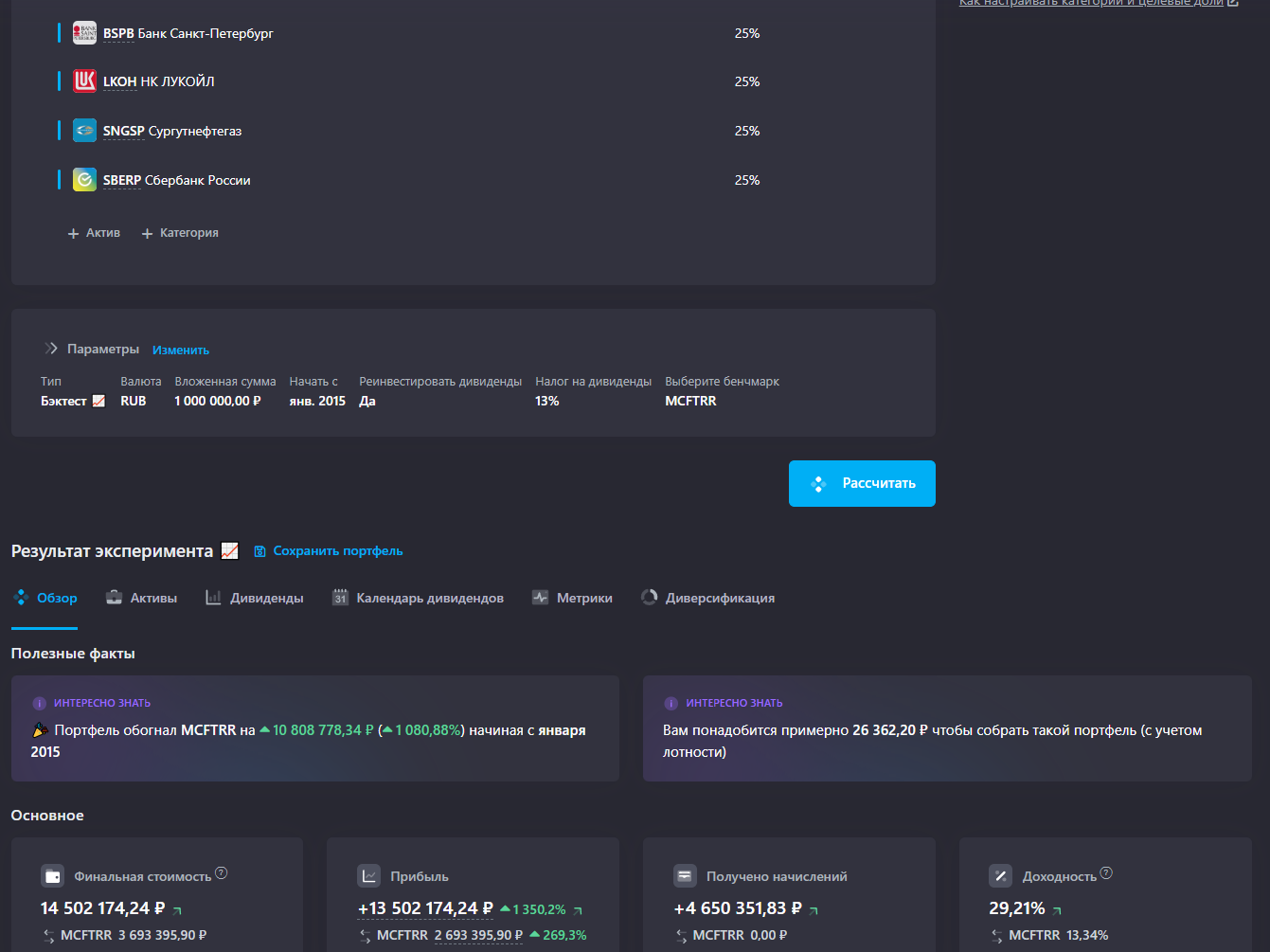Image resolution: width=1270 pixels, height=952 pixels.
Task: Click the MCFTRR benchmark value in parameters
Action: click(x=690, y=401)
